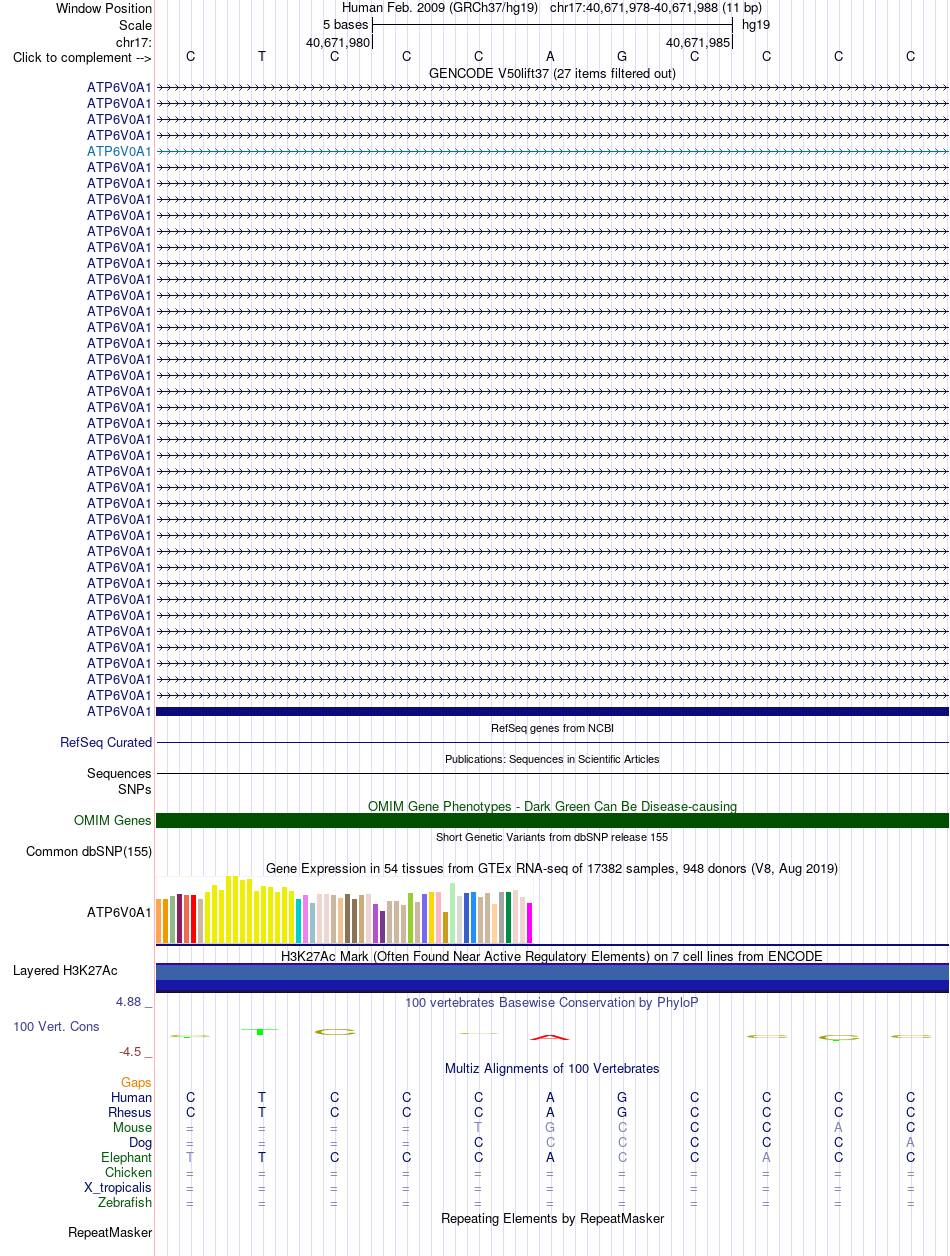The width and height of the screenshot is (950, 1256).
Task: Open the GENCODE V50lift37 track title
Action: click(552, 73)
